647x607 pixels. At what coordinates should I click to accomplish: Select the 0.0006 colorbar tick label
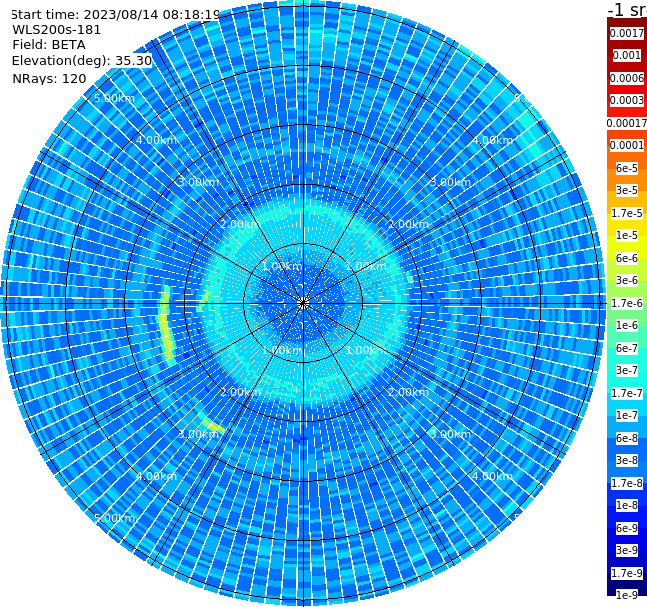(627, 78)
